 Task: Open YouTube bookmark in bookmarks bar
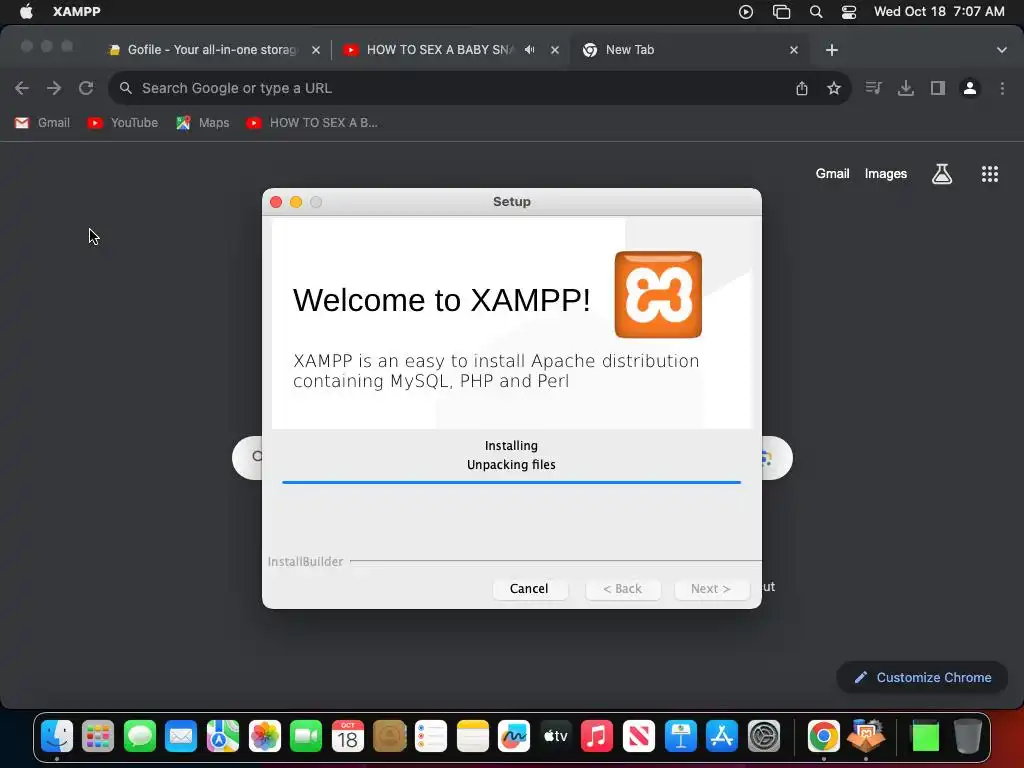[123, 123]
